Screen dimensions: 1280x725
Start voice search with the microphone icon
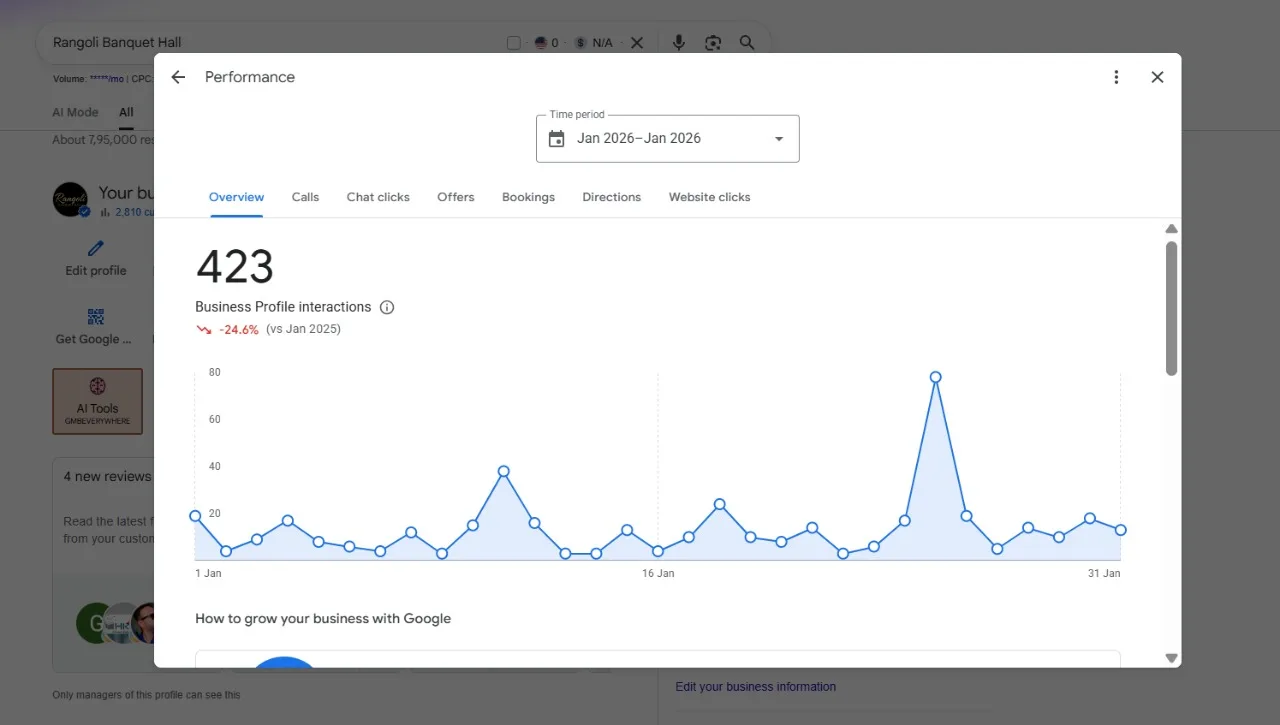[679, 43]
